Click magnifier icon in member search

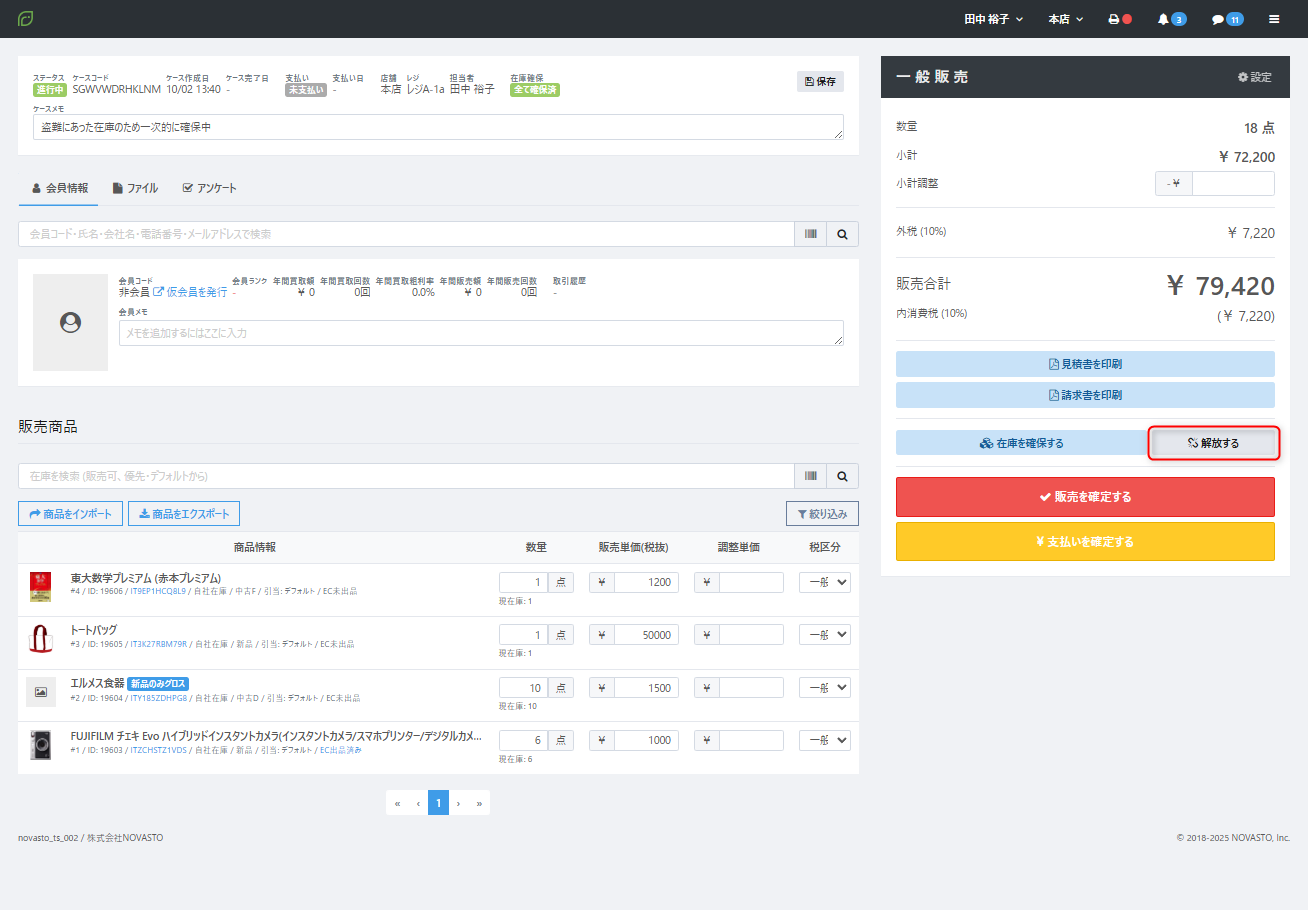842,234
